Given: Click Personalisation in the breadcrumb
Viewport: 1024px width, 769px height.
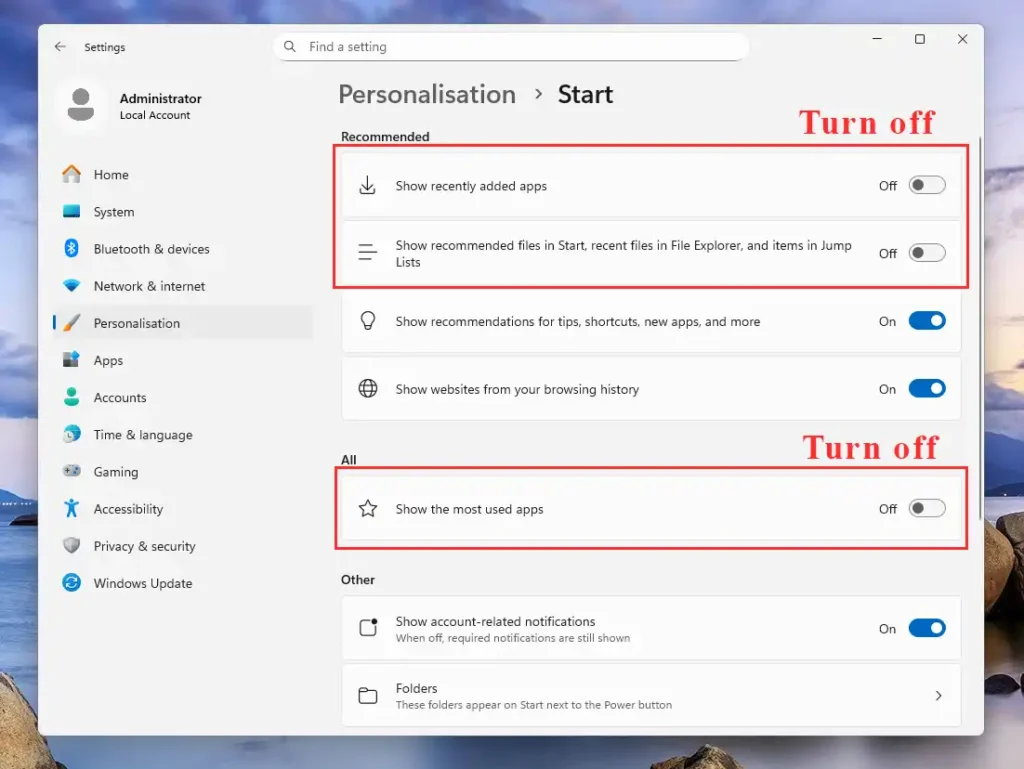Looking at the screenshot, I should (427, 95).
